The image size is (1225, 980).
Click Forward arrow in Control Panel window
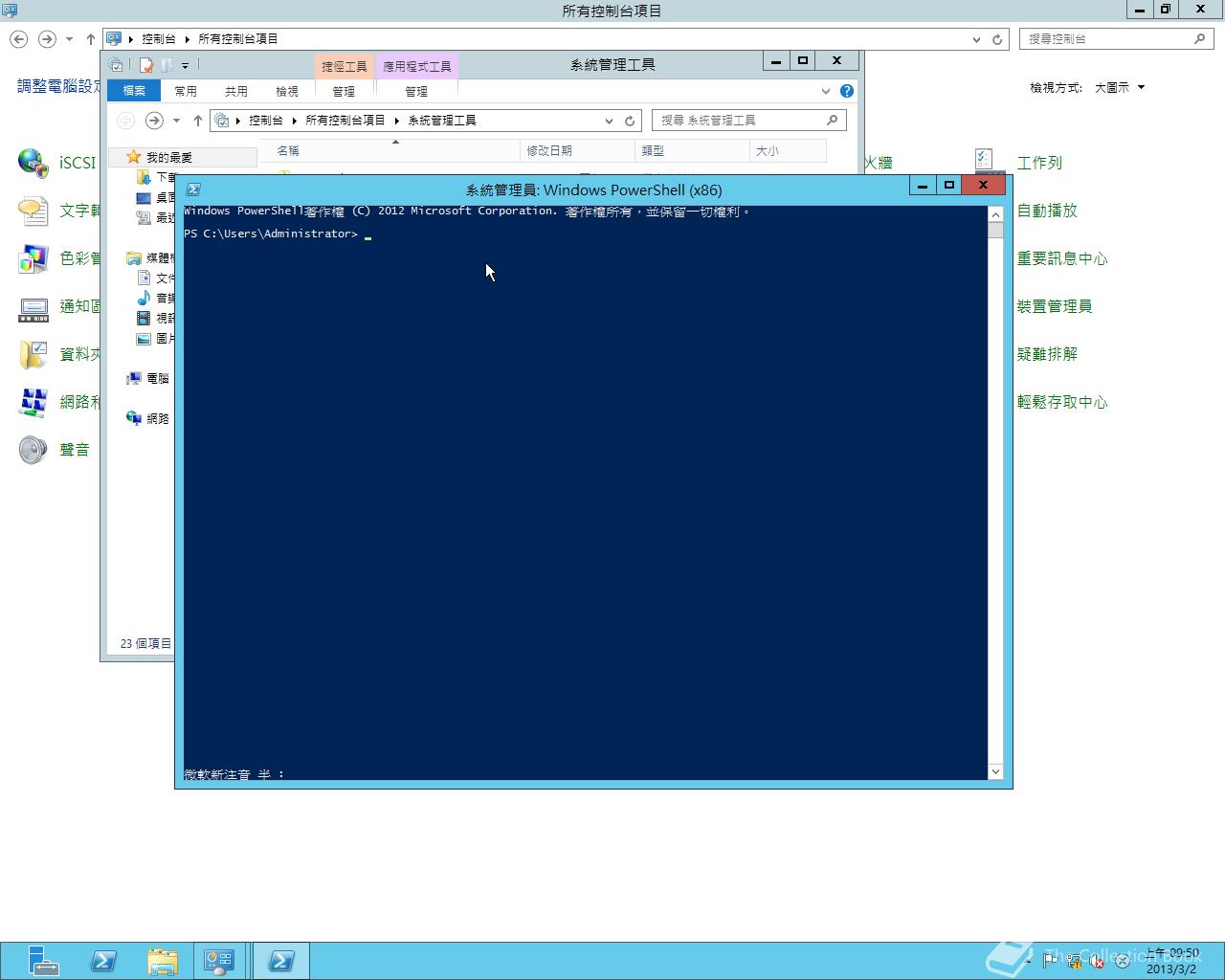click(x=46, y=39)
